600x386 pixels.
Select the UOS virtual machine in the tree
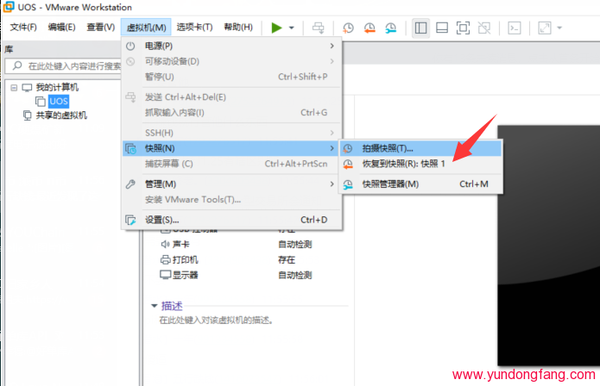[59, 101]
